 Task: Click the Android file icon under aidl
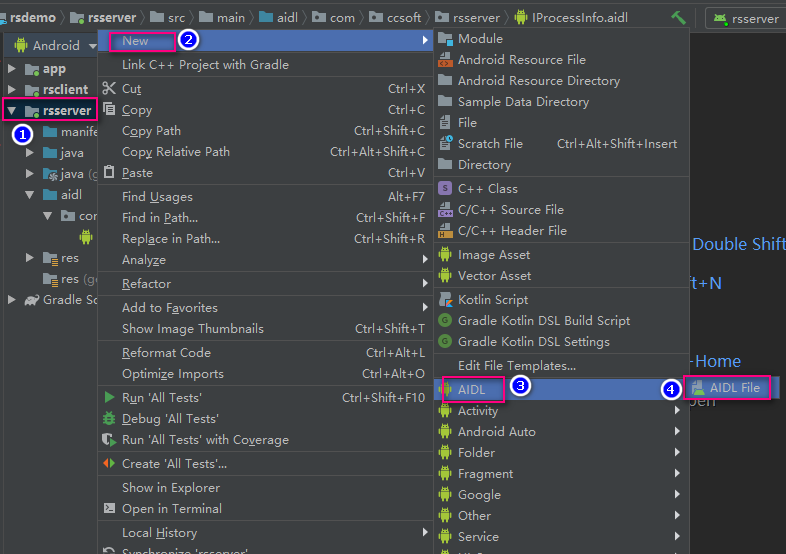click(86, 237)
